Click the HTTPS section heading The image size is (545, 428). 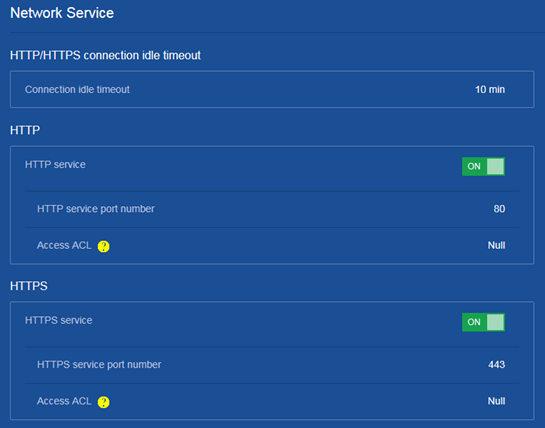tap(29, 286)
